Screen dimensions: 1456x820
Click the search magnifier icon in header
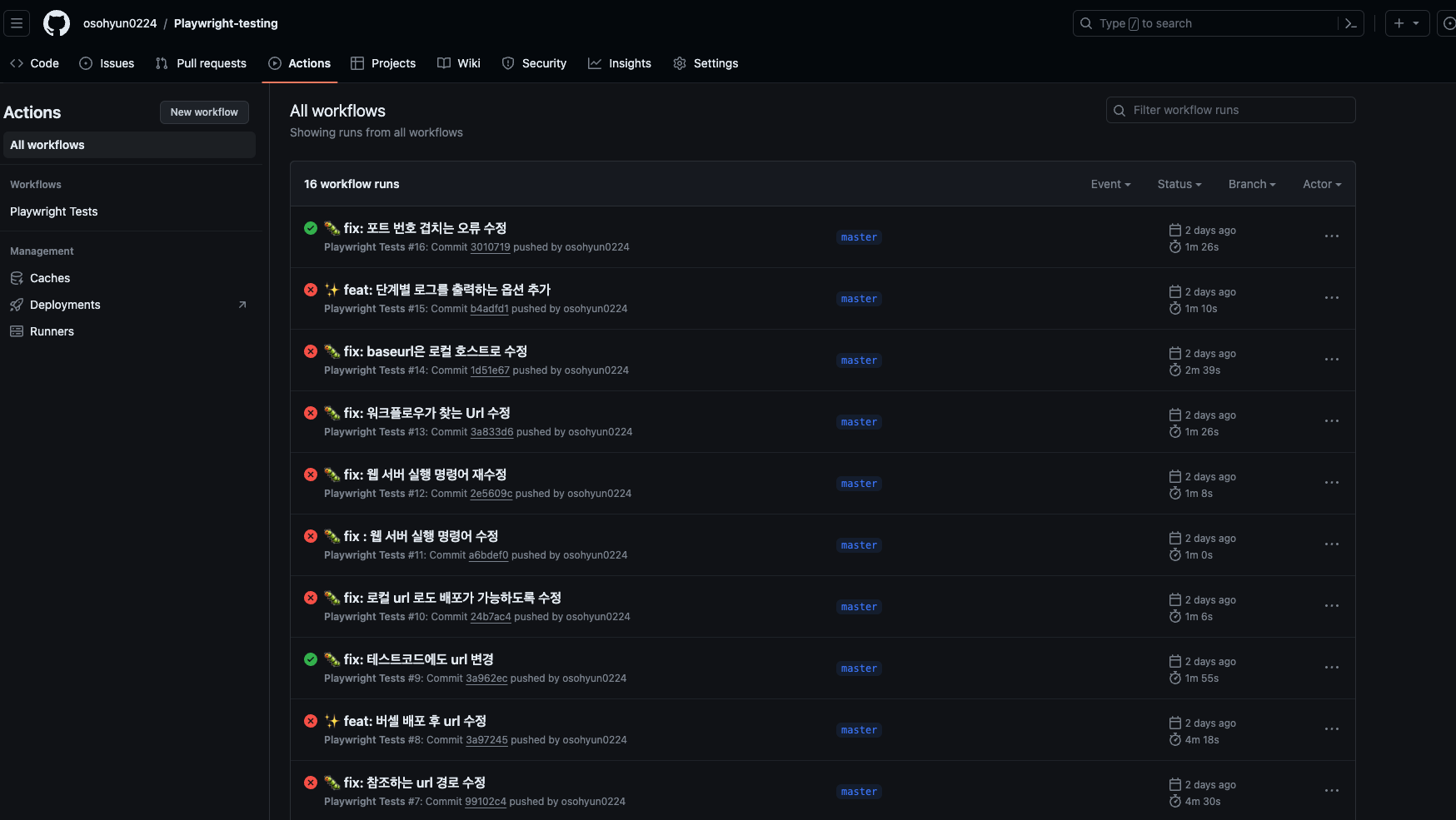pos(1086,23)
